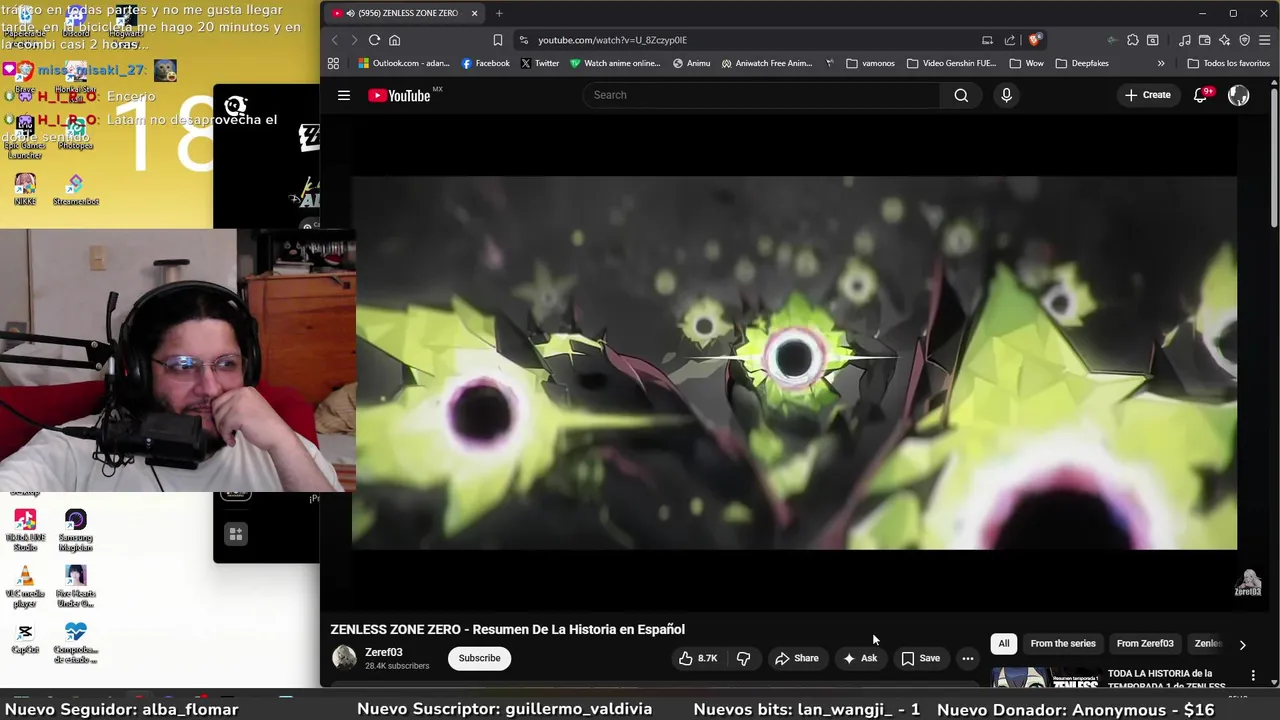Open Brave Shields lion icon
The height and width of the screenshot is (720, 1280).
tap(1034, 40)
